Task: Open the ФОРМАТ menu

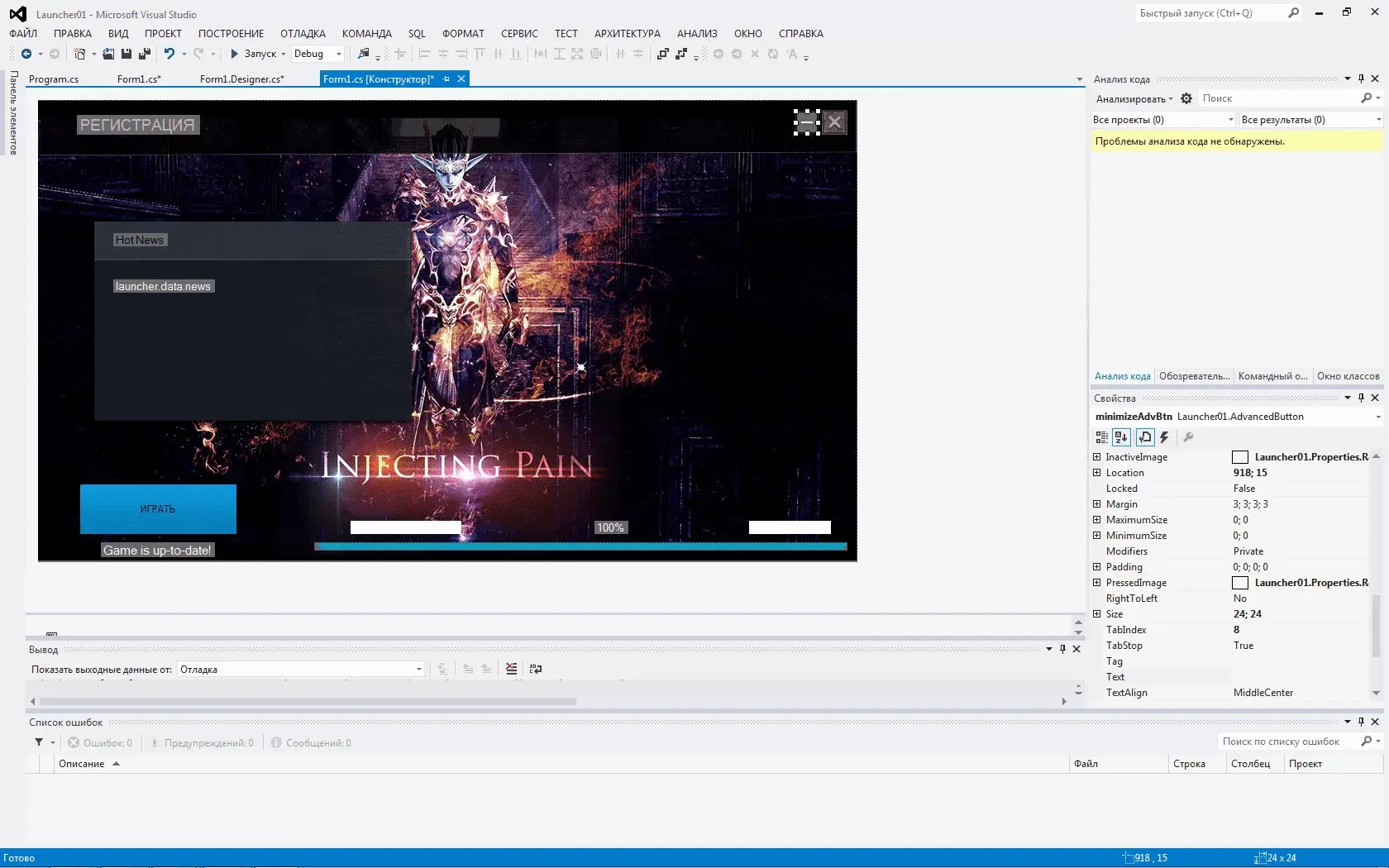Action: click(463, 33)
